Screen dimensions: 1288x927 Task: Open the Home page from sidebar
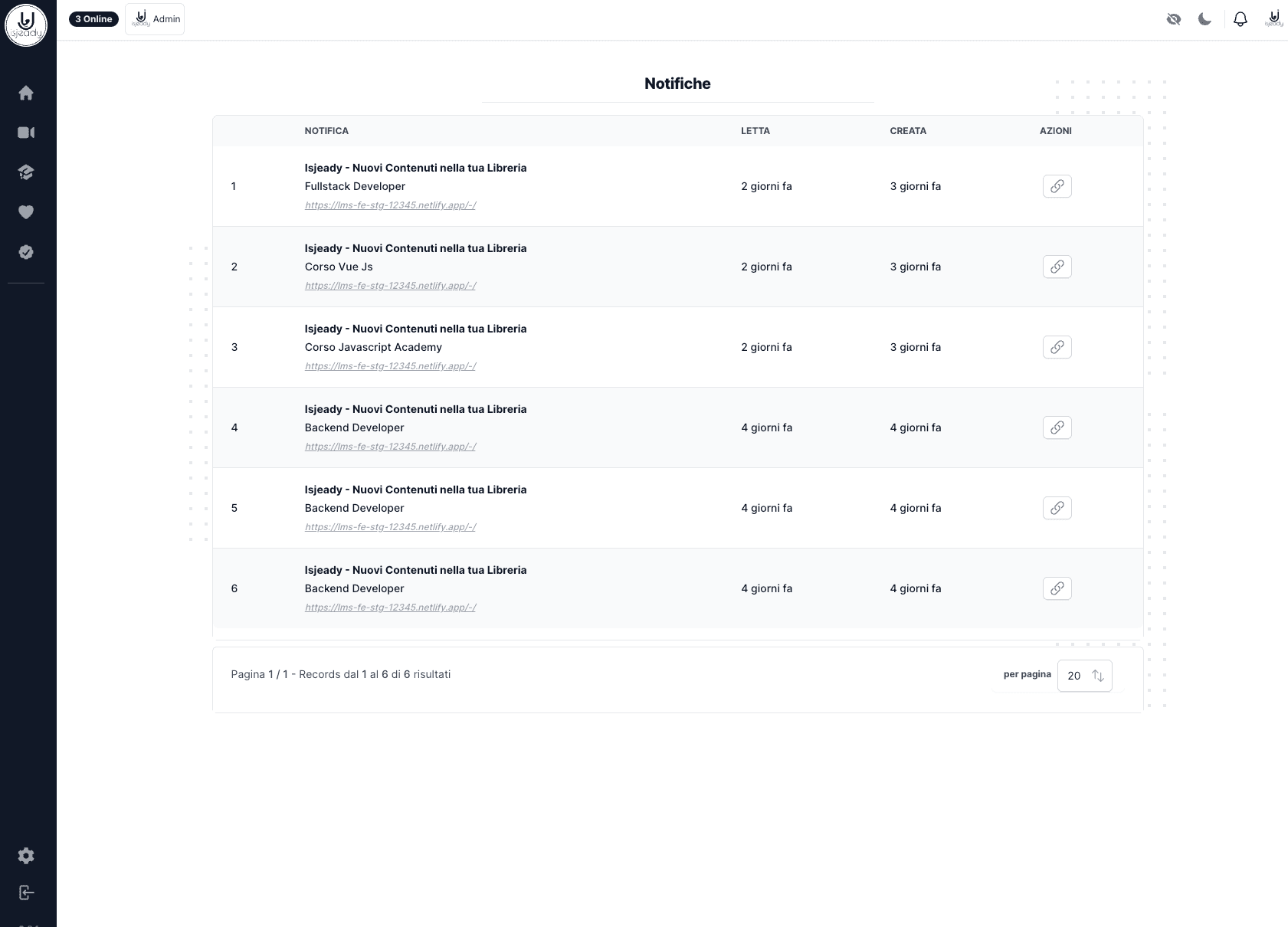pos(26,93)
